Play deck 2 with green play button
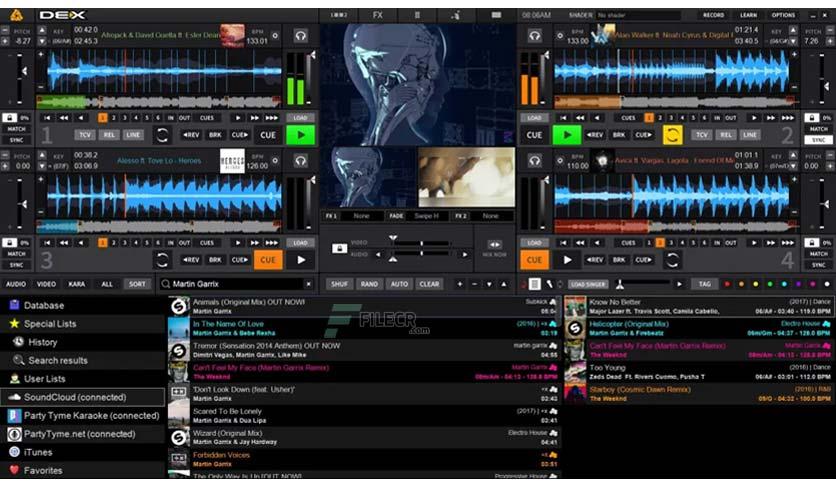 pos(567,135)
